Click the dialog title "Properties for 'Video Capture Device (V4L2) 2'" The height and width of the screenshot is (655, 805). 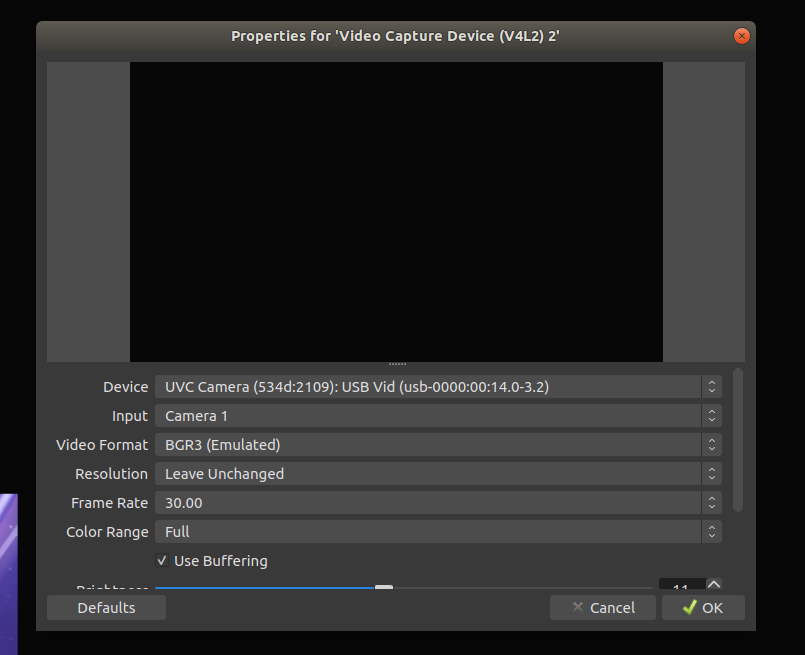pos(395,36)
